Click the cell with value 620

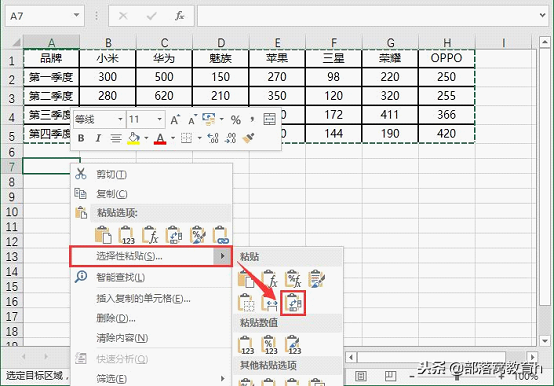pos(164,96)
